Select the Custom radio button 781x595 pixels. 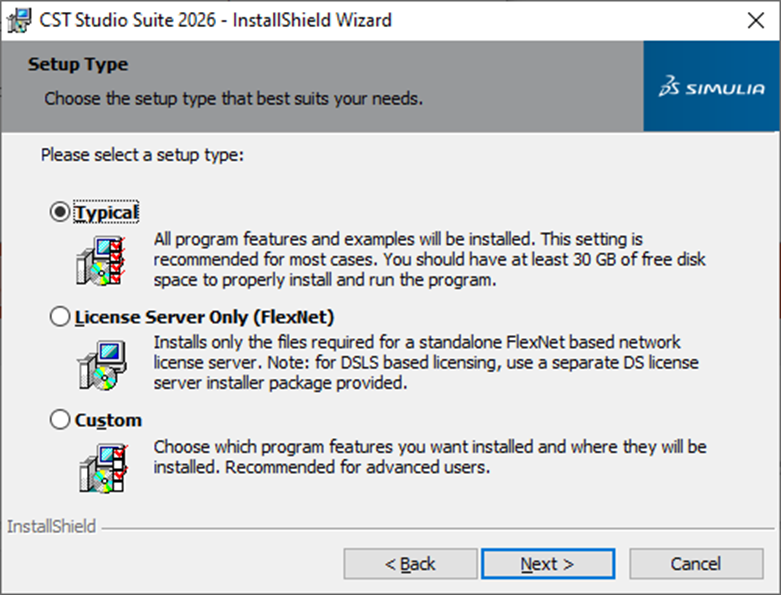click(60, 420)
